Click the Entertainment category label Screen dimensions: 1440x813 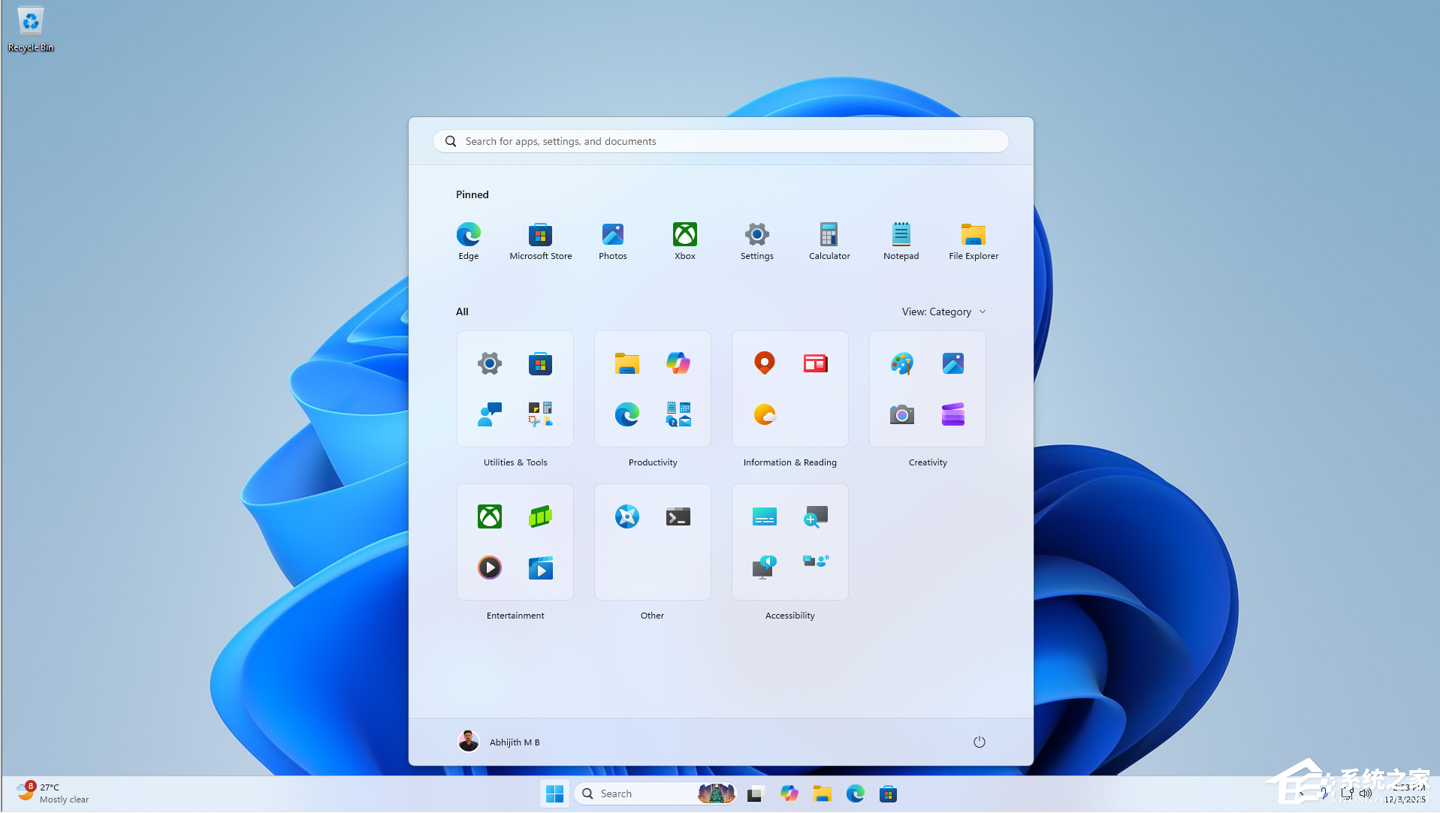pos(515,615)
